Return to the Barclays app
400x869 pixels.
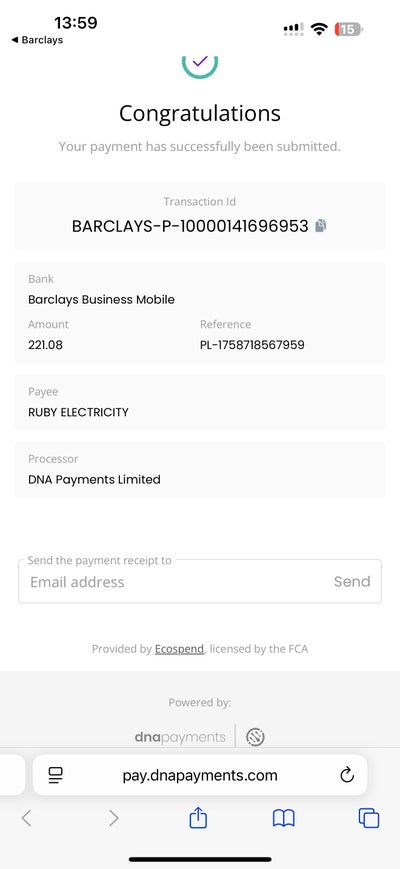coord(37,40)
